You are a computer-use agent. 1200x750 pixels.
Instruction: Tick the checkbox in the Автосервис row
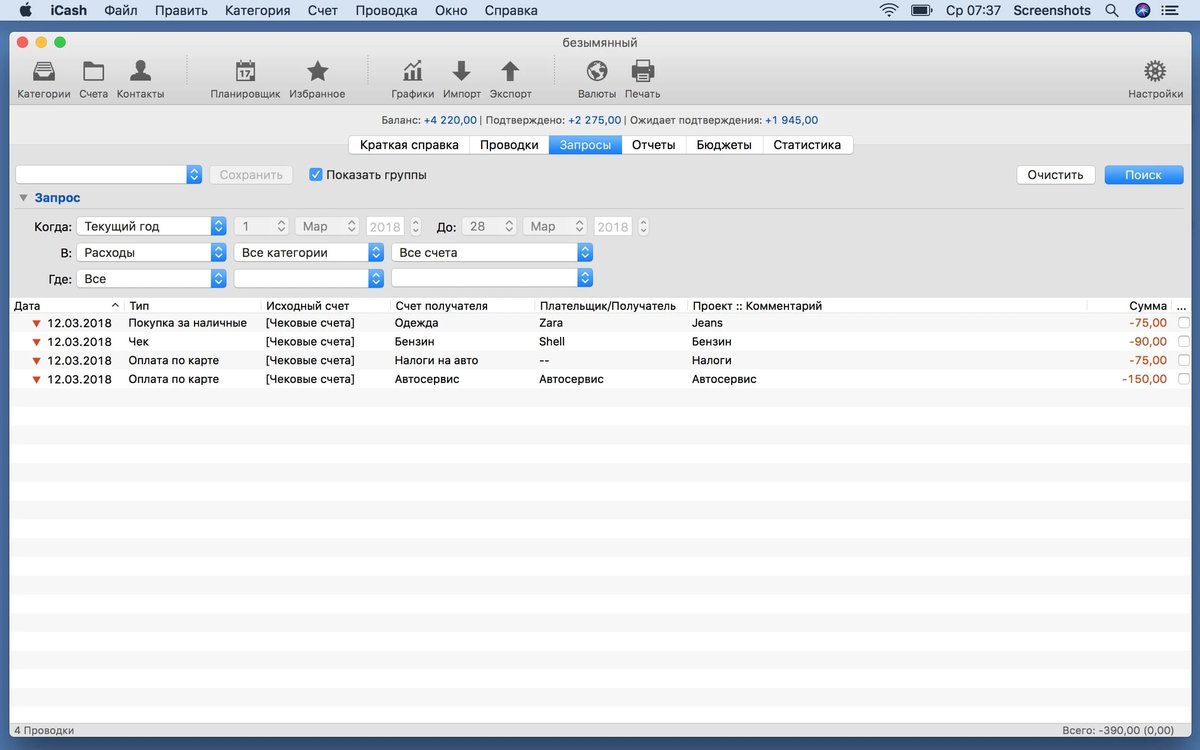[x=1184, y=379]
